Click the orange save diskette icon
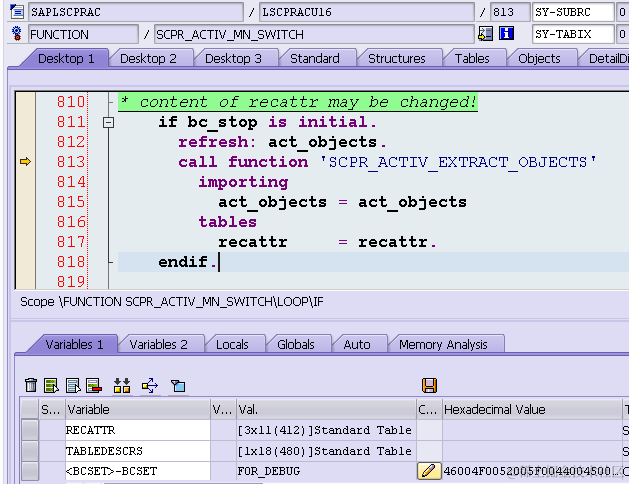The width and height of the screenshot is (629, 484). tap(429, 385)
